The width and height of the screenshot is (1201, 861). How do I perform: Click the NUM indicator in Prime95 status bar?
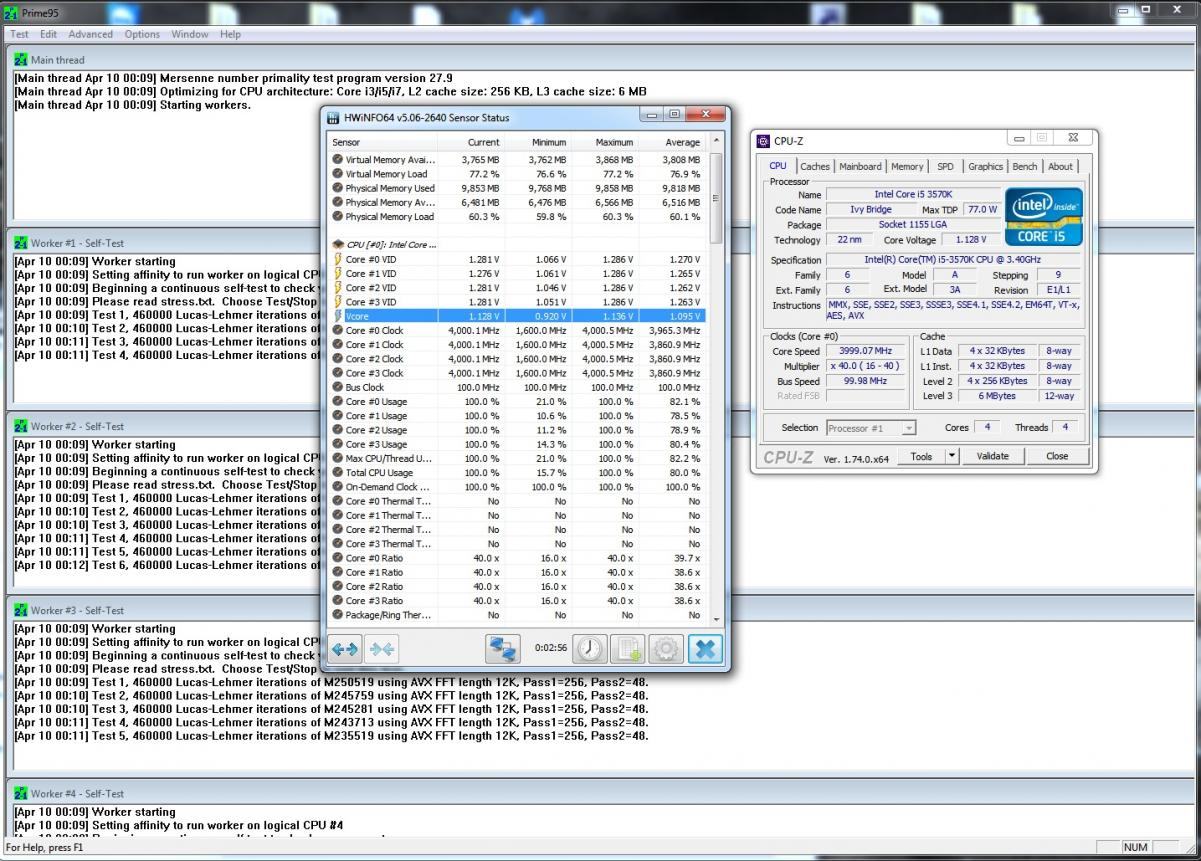click(1135, 847)
